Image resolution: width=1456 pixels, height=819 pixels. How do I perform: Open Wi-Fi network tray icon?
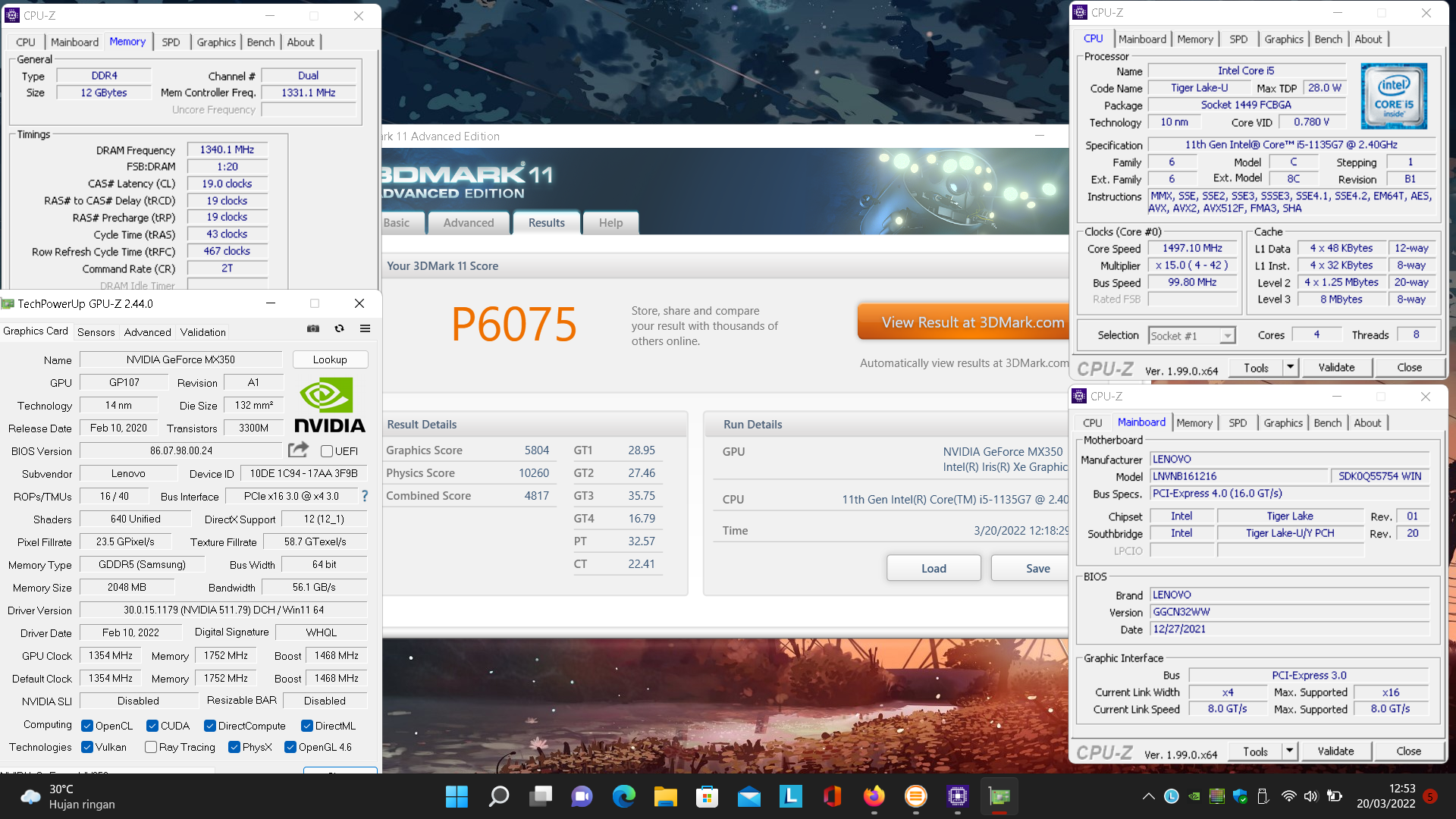(1288, 796)
